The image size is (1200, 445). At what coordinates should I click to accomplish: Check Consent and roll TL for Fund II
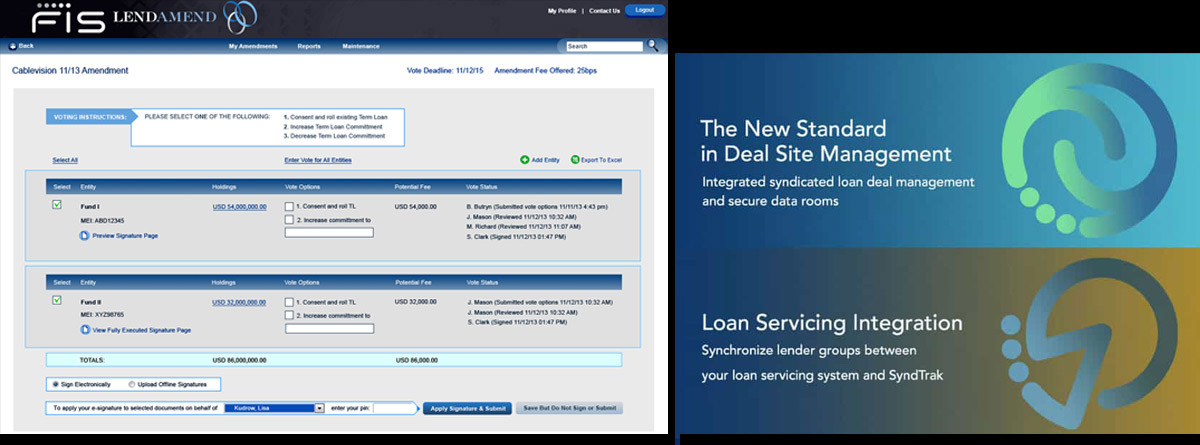click(x=289, y=301)
